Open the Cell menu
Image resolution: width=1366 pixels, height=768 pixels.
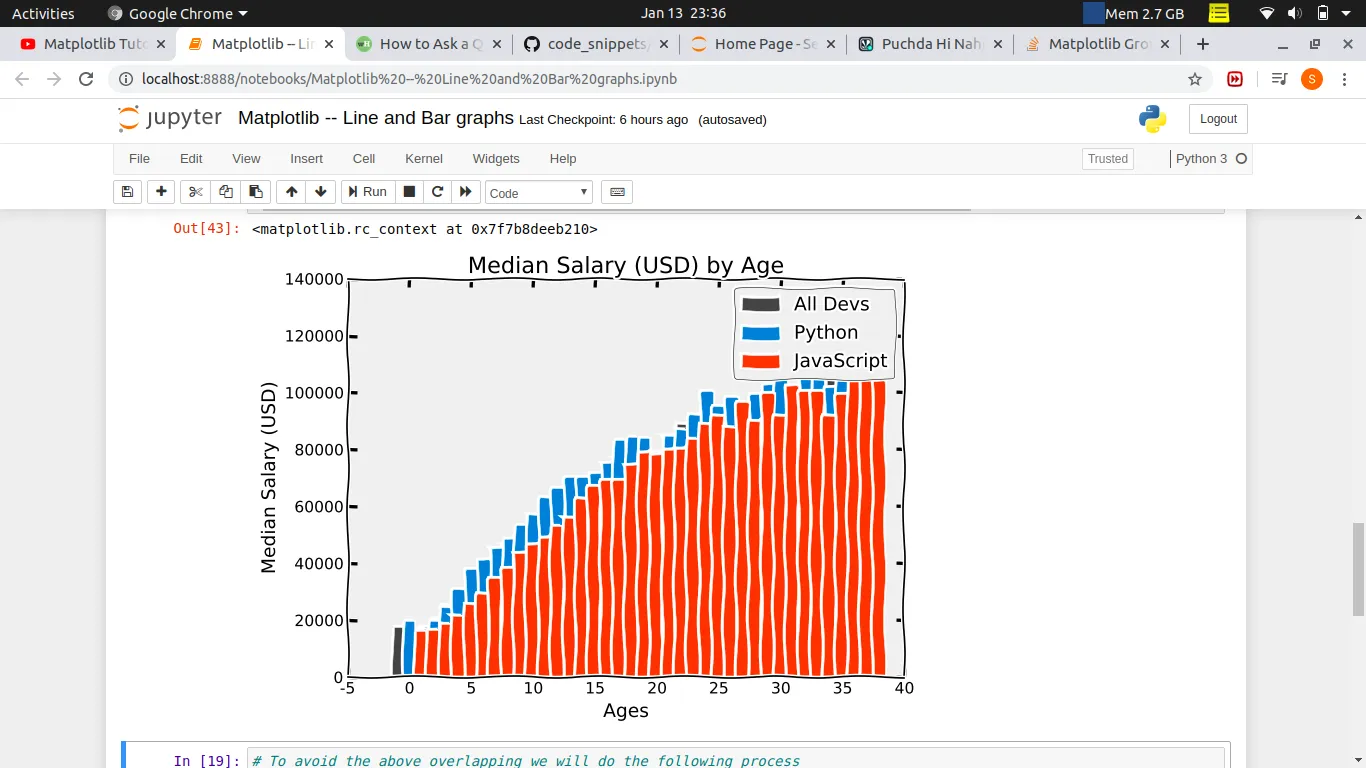pos(364,158)
